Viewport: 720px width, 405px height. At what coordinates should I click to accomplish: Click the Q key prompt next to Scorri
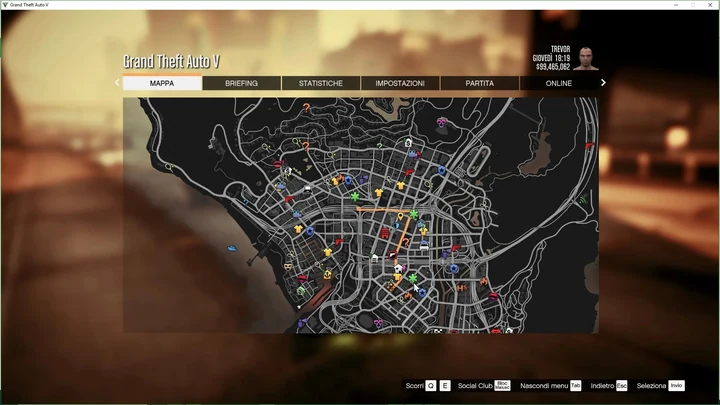coord(431,386)
